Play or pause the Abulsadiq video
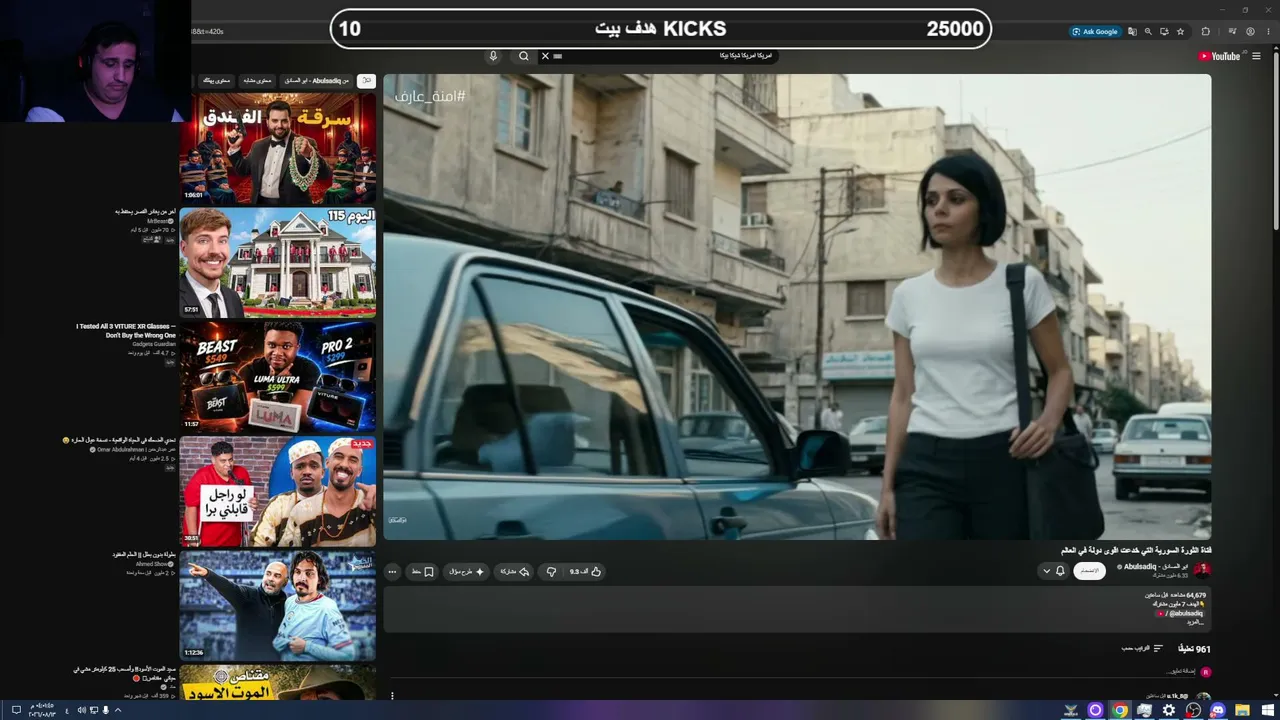 pos(797,307)
